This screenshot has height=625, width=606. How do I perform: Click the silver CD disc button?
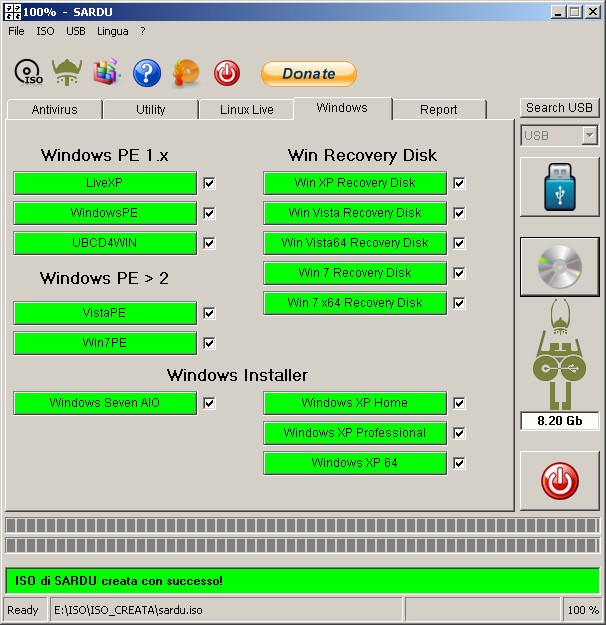tap(560, 267)
